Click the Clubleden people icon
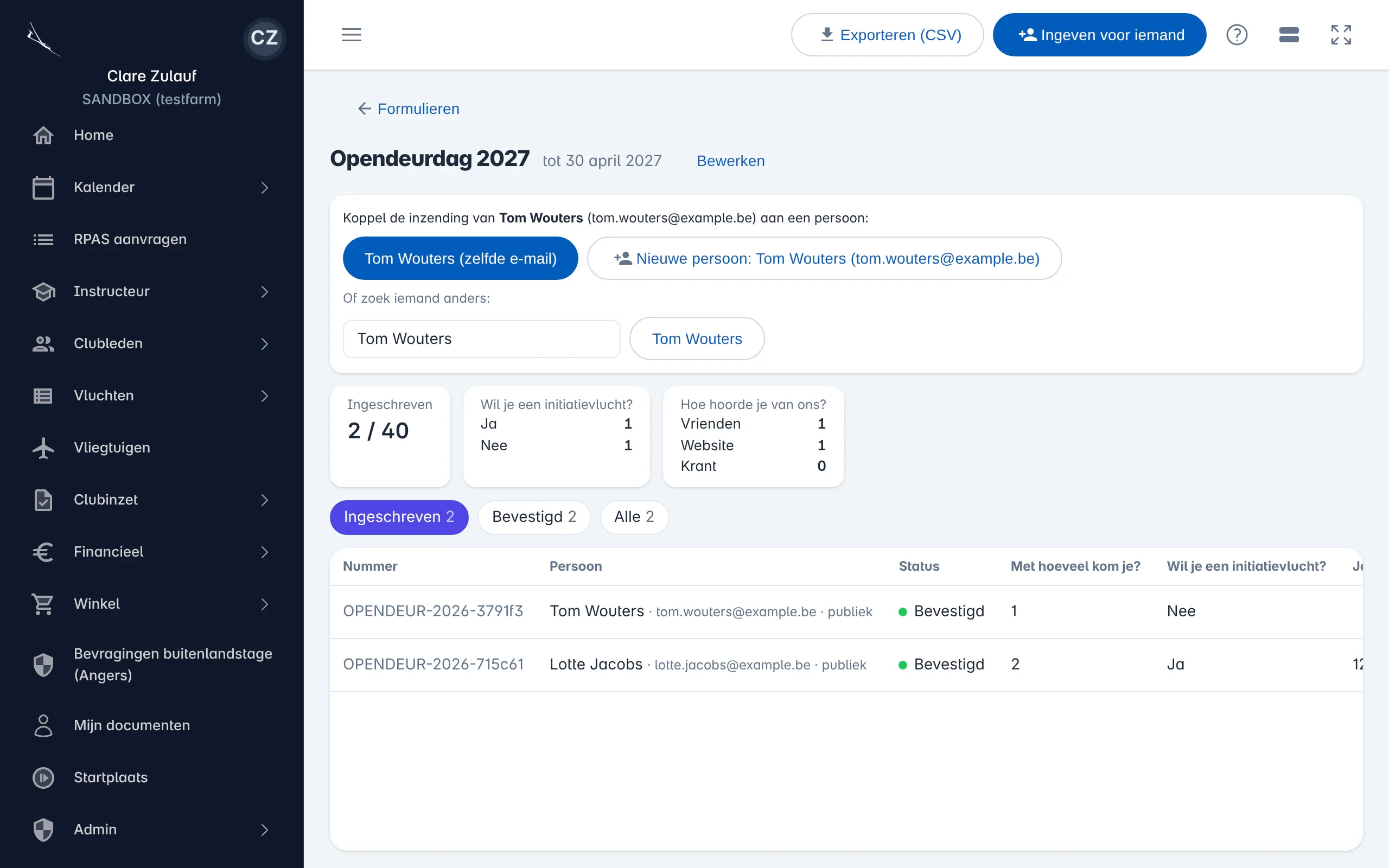 click(43, 344)
